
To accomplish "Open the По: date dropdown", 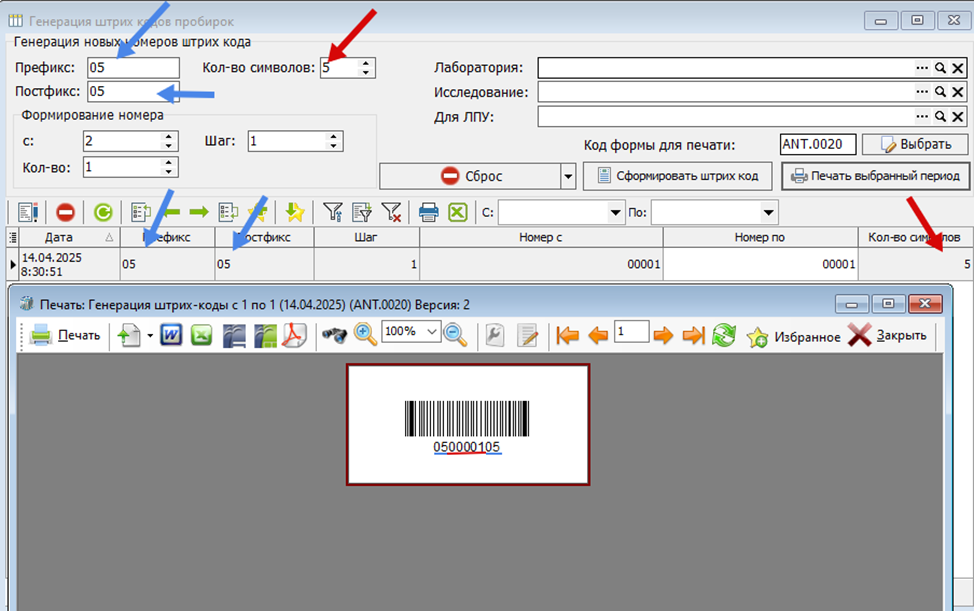I will (x=768, y=213).
